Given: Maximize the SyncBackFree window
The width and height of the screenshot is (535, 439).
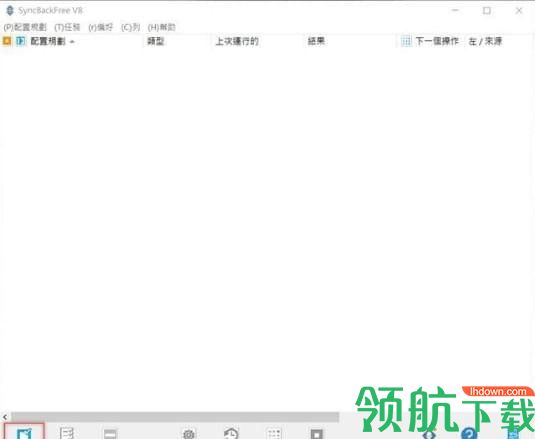Looking at the screenshot, I should (x=487, y=11).
